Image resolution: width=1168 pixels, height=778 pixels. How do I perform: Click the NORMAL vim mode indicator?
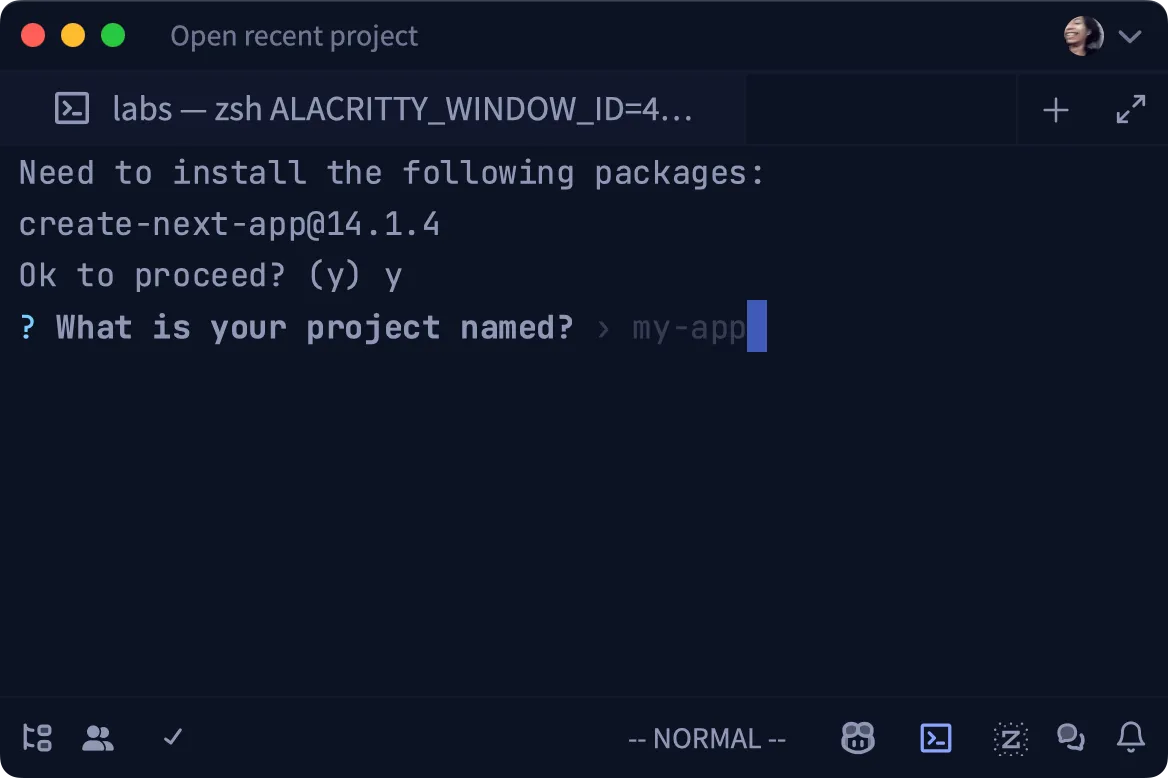(x=707, y=739)
